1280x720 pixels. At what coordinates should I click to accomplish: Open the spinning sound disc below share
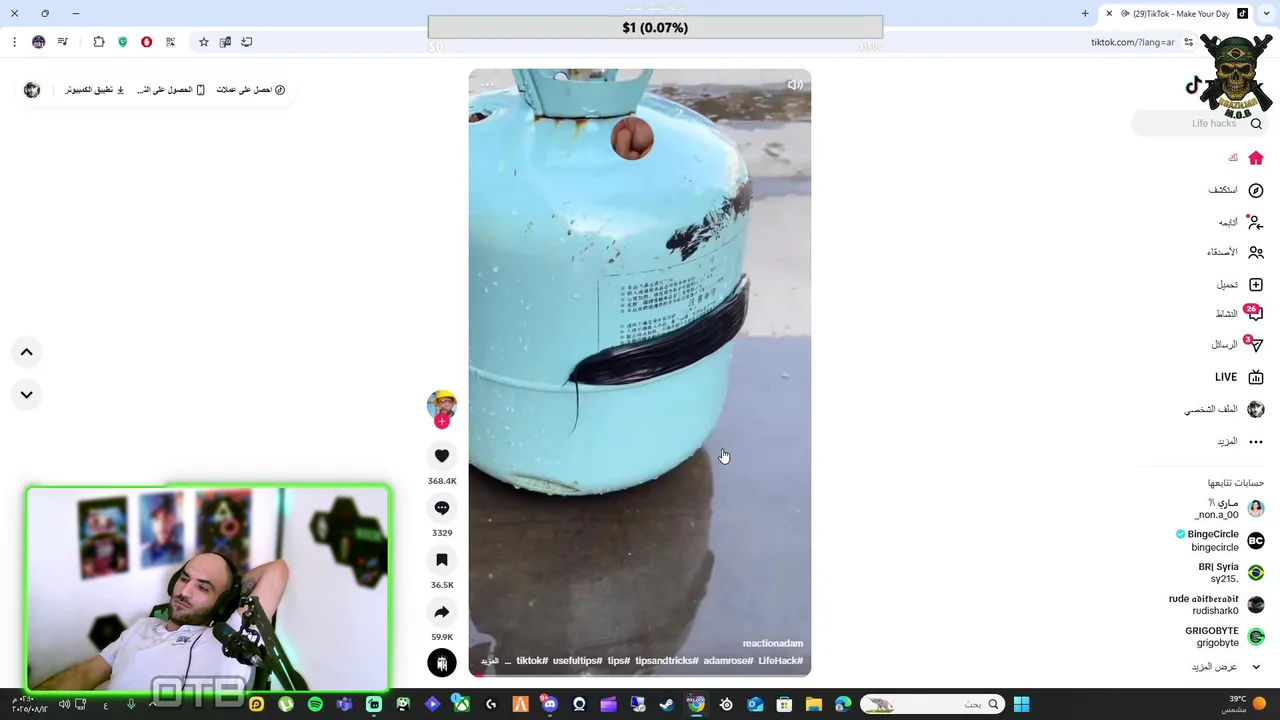(442, 663)
